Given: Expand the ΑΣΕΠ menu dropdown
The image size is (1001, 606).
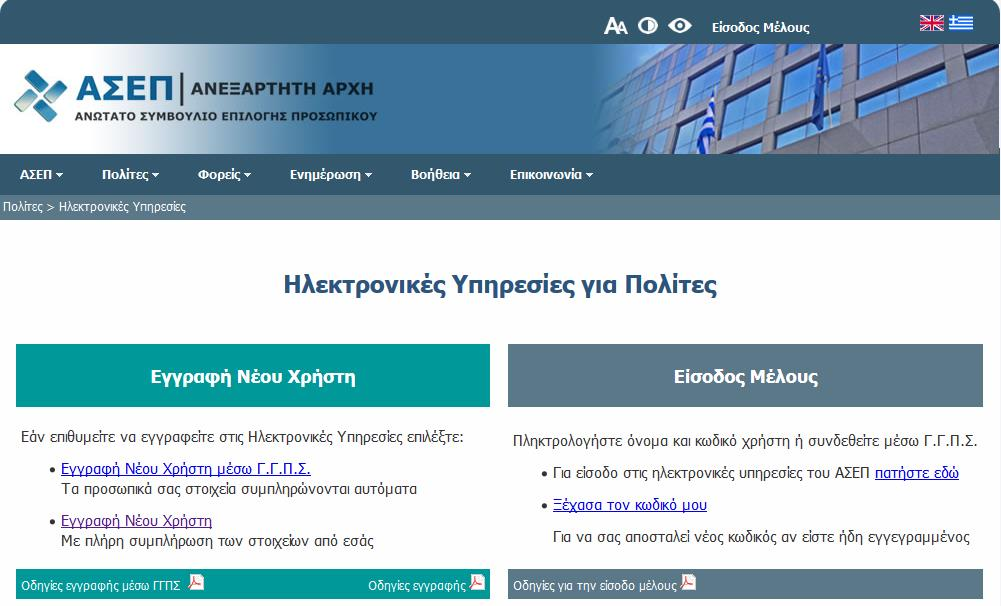Looking at the screenshot, I should pos(41,174).
